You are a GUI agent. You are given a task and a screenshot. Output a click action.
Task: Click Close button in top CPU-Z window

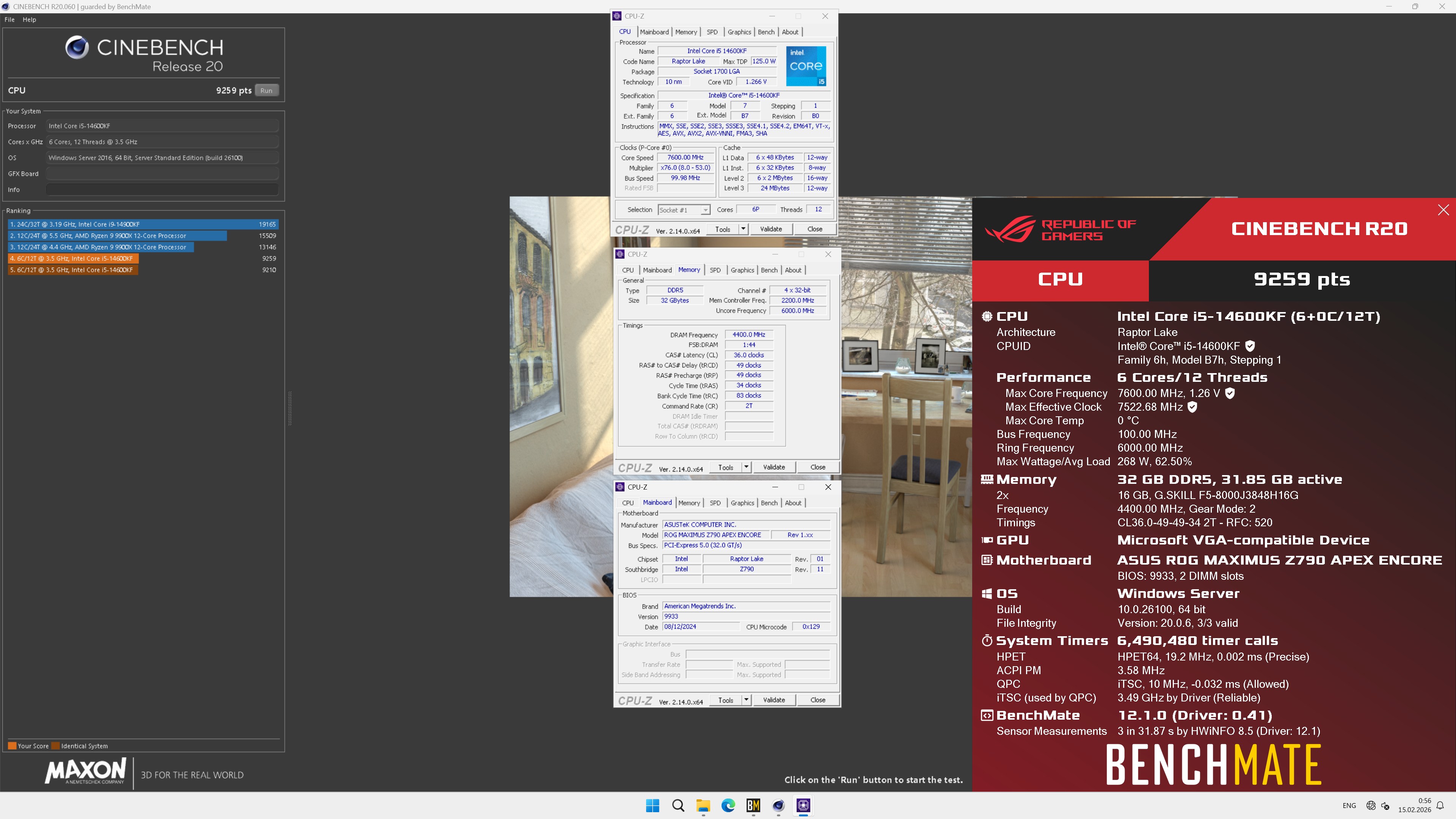[x=814, y=229]
